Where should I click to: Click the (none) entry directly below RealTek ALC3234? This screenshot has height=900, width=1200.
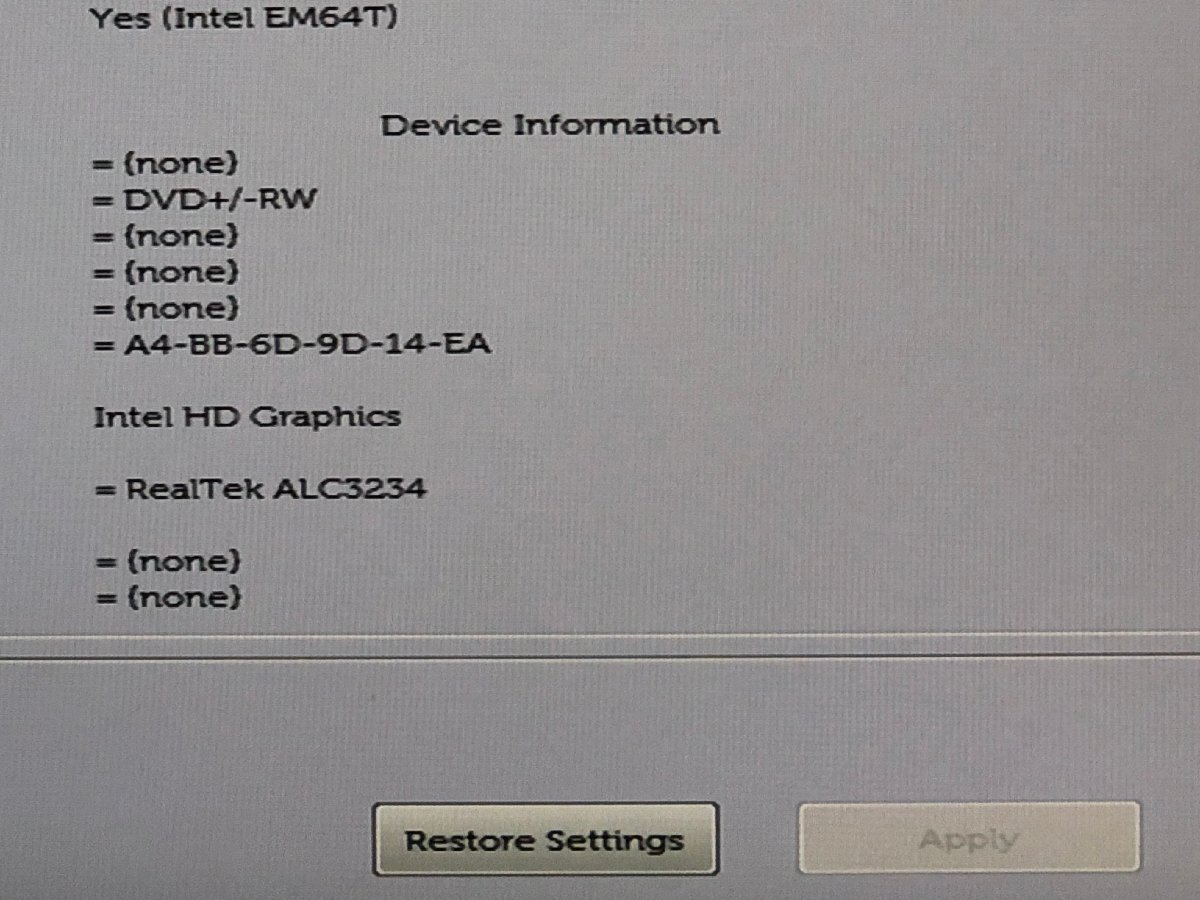click(x=183, y=561)
